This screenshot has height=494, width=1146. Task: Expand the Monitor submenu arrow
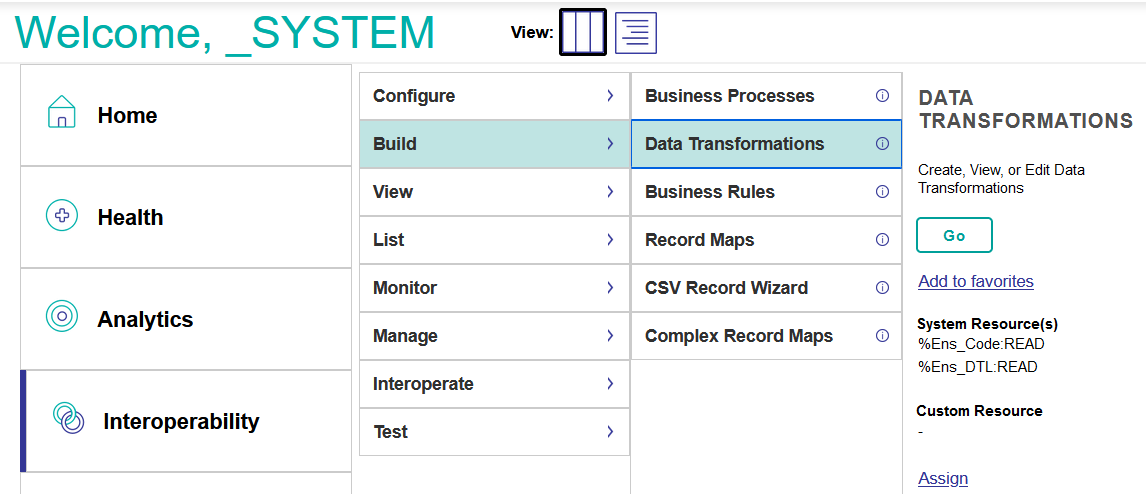pyautogui.click(x=610, y=288)
